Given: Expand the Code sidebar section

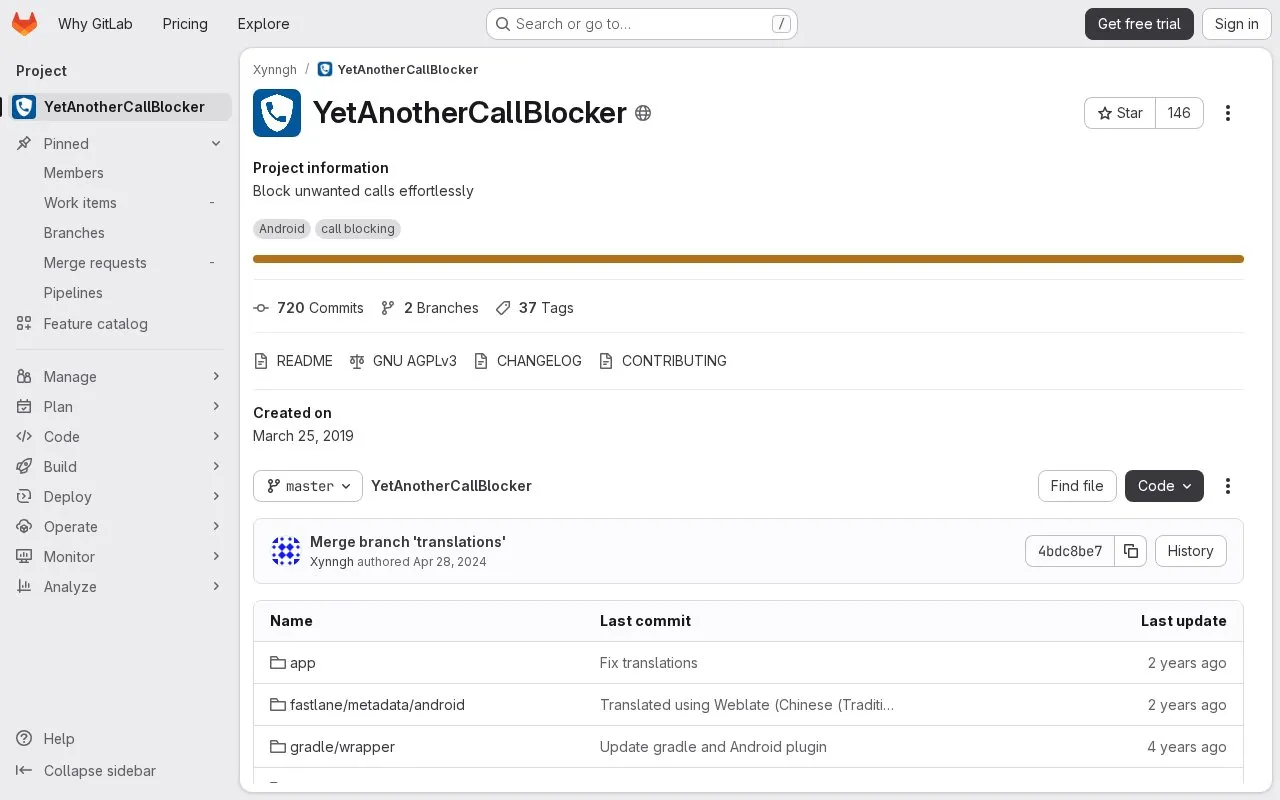Looking at the screenshot, I should pyautogui.click(x=120, y=437).
